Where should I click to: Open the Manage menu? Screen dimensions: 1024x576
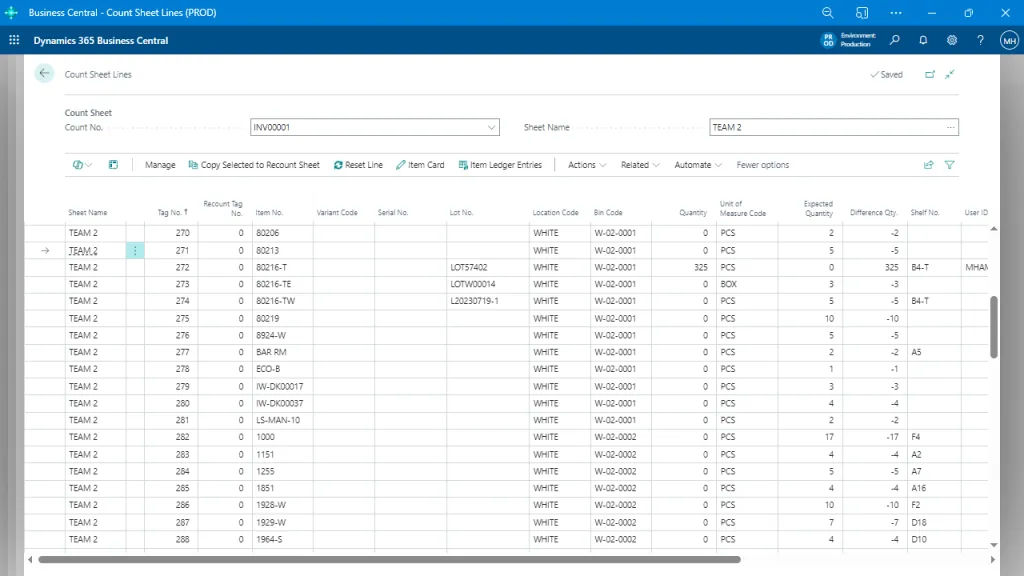[160, 164]
